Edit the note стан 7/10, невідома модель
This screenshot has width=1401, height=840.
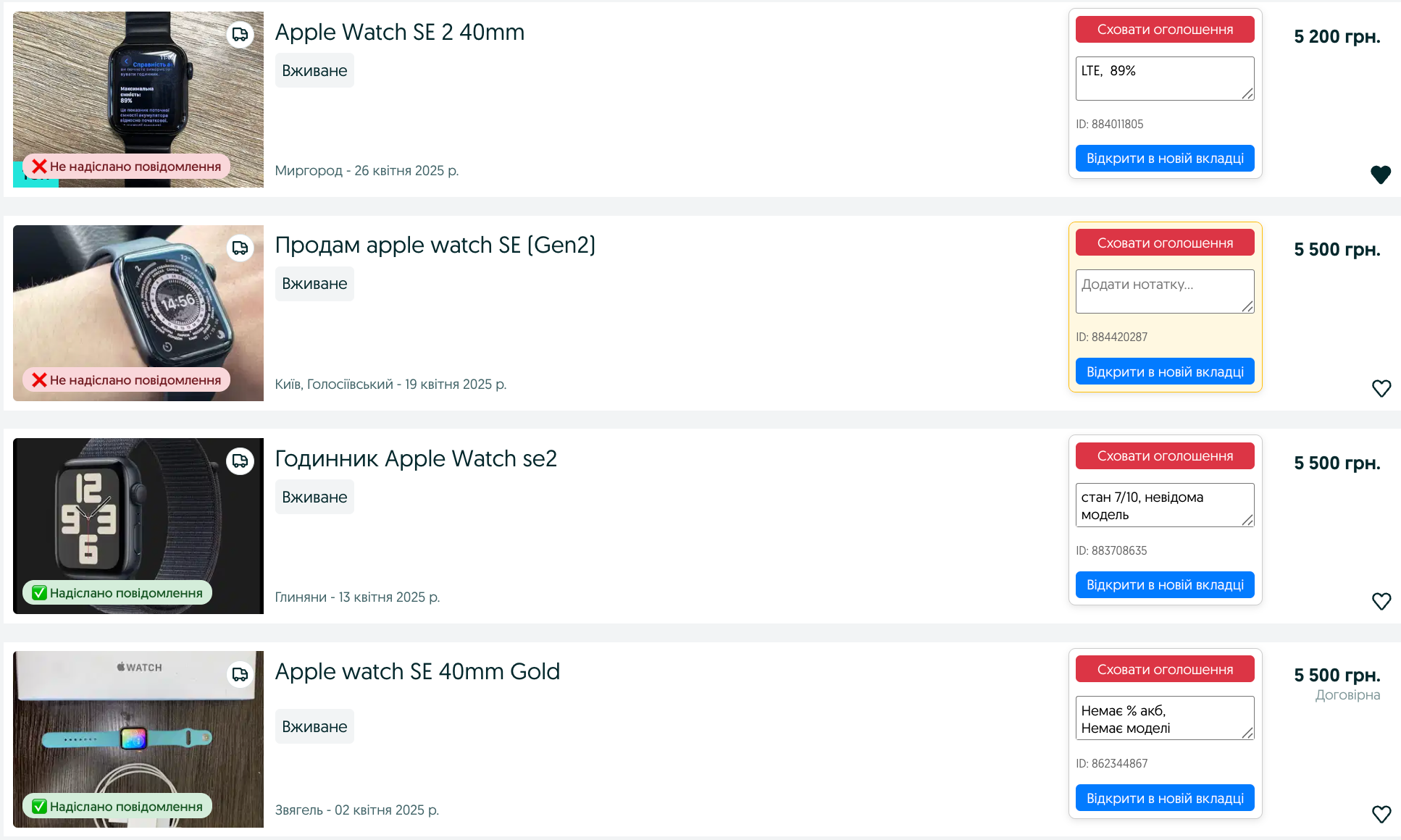[x=1164, y=505]
